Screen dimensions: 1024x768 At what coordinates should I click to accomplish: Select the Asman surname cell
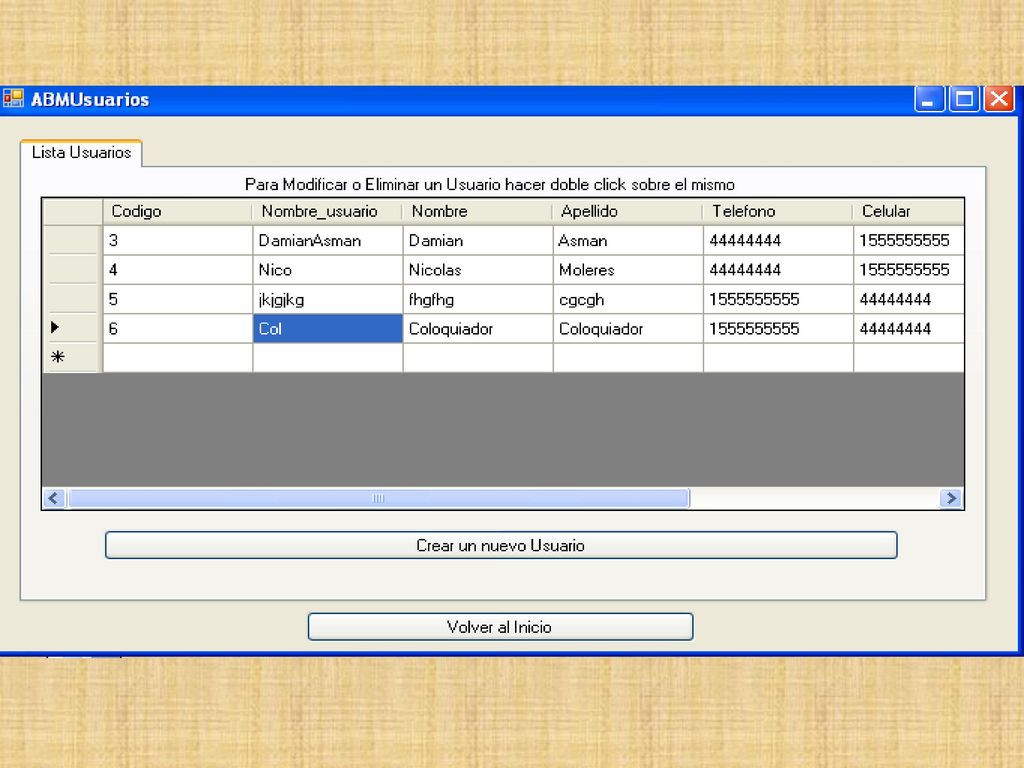click(628, 240)
